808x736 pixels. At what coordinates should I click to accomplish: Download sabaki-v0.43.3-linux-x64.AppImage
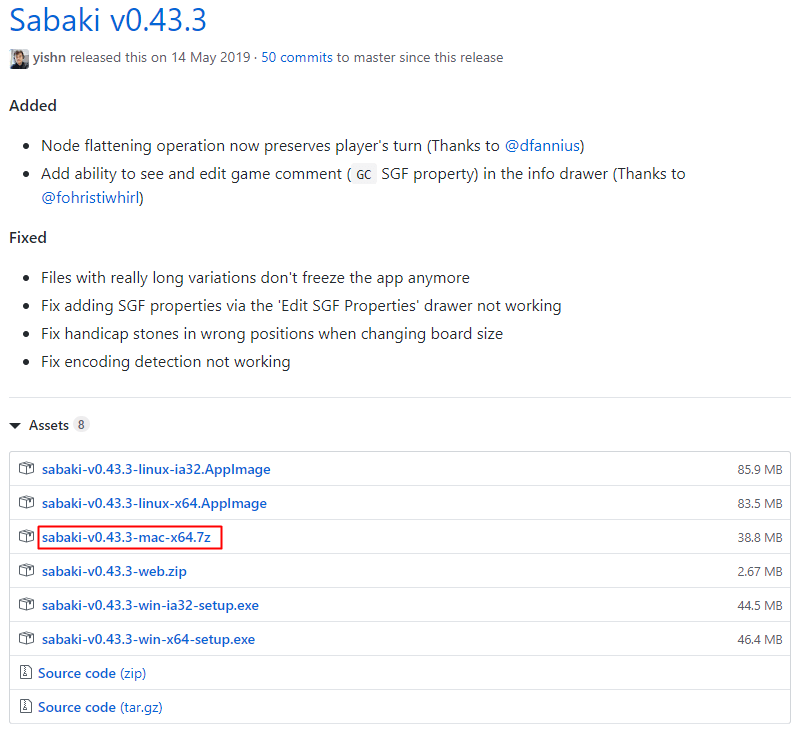(154, 504)
